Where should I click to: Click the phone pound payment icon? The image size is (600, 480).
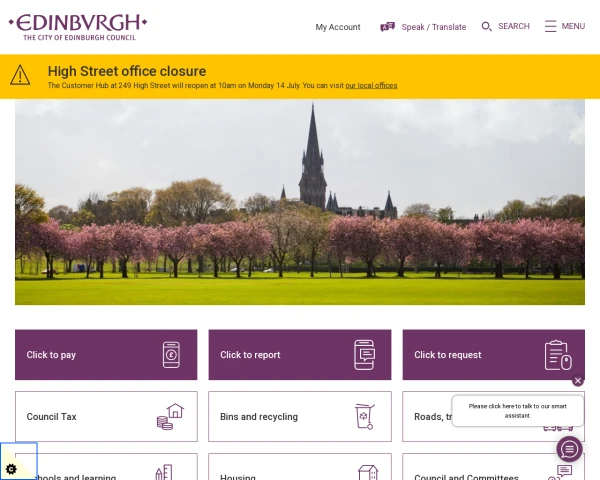(171, 355)
